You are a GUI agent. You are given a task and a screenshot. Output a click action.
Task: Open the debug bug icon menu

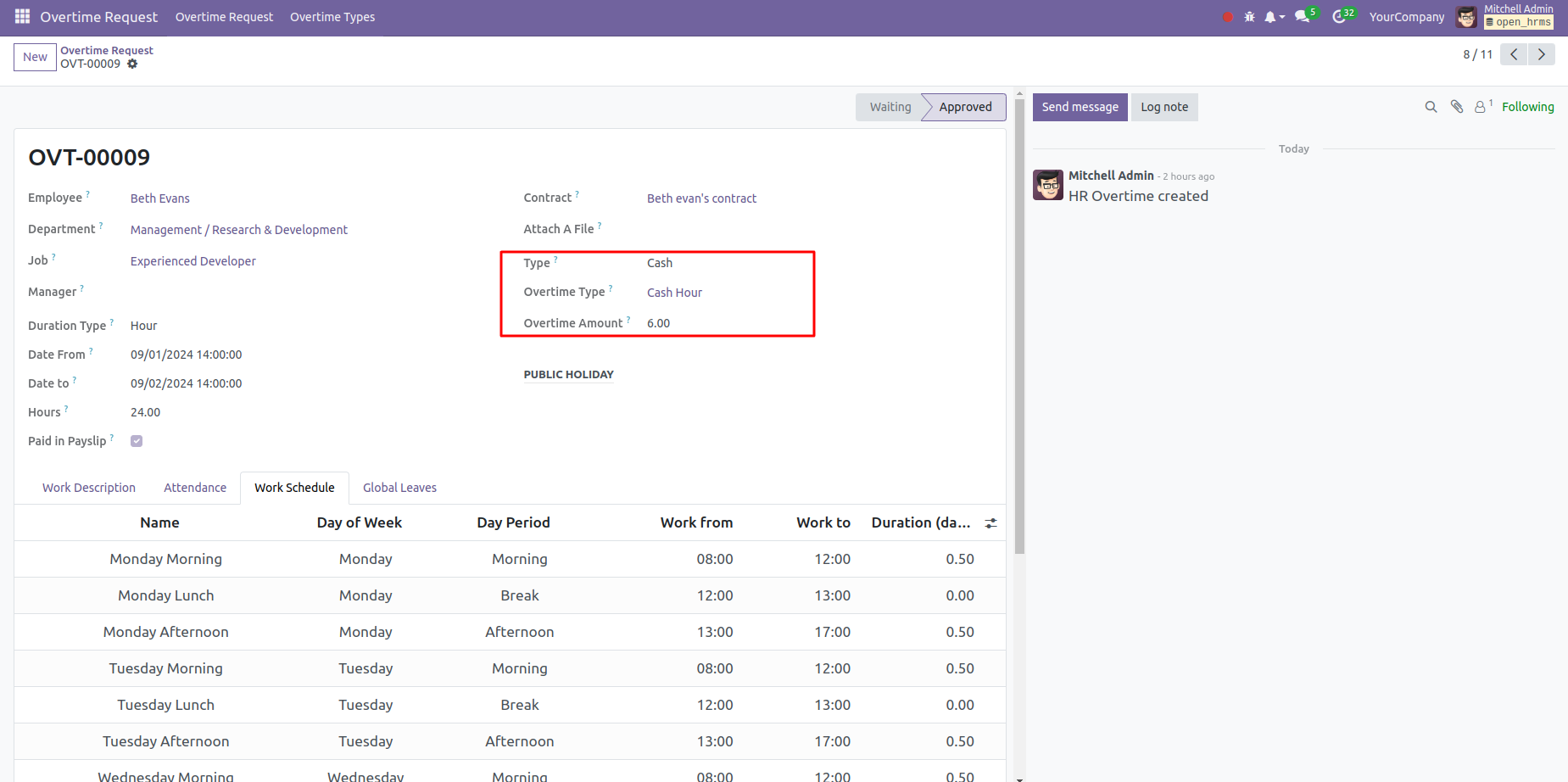coord(1249,17)
